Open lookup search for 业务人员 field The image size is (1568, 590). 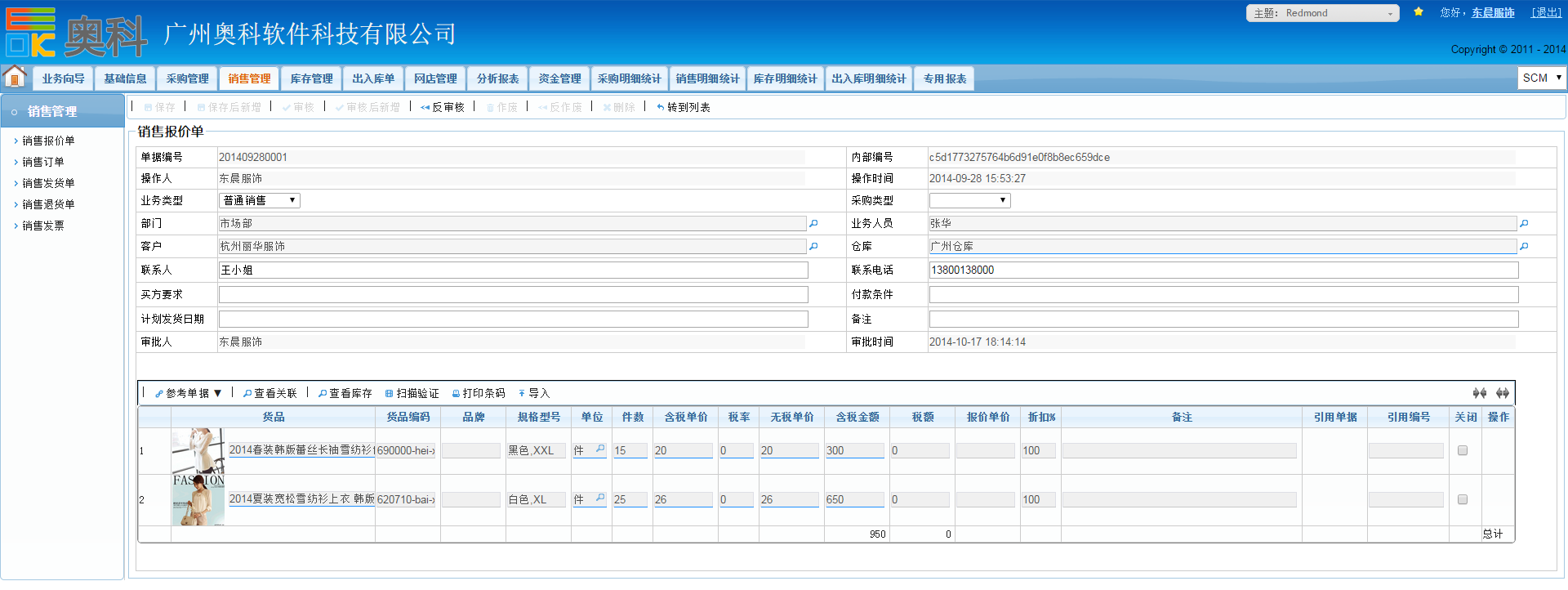click(x=1524, y=223)
